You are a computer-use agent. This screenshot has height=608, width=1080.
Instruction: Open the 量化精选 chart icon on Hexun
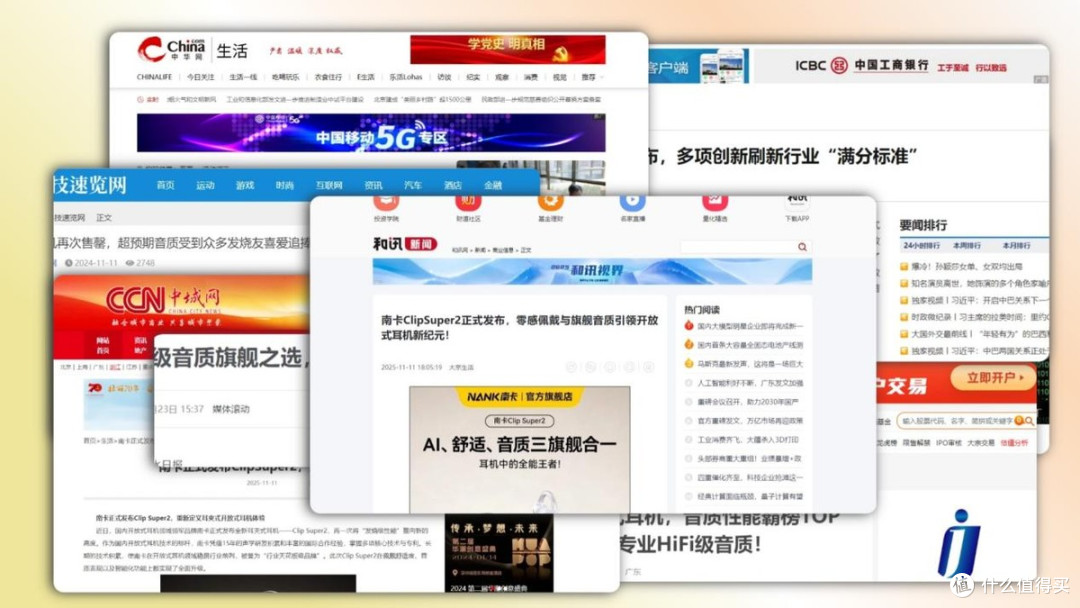[x=715, y=202]
